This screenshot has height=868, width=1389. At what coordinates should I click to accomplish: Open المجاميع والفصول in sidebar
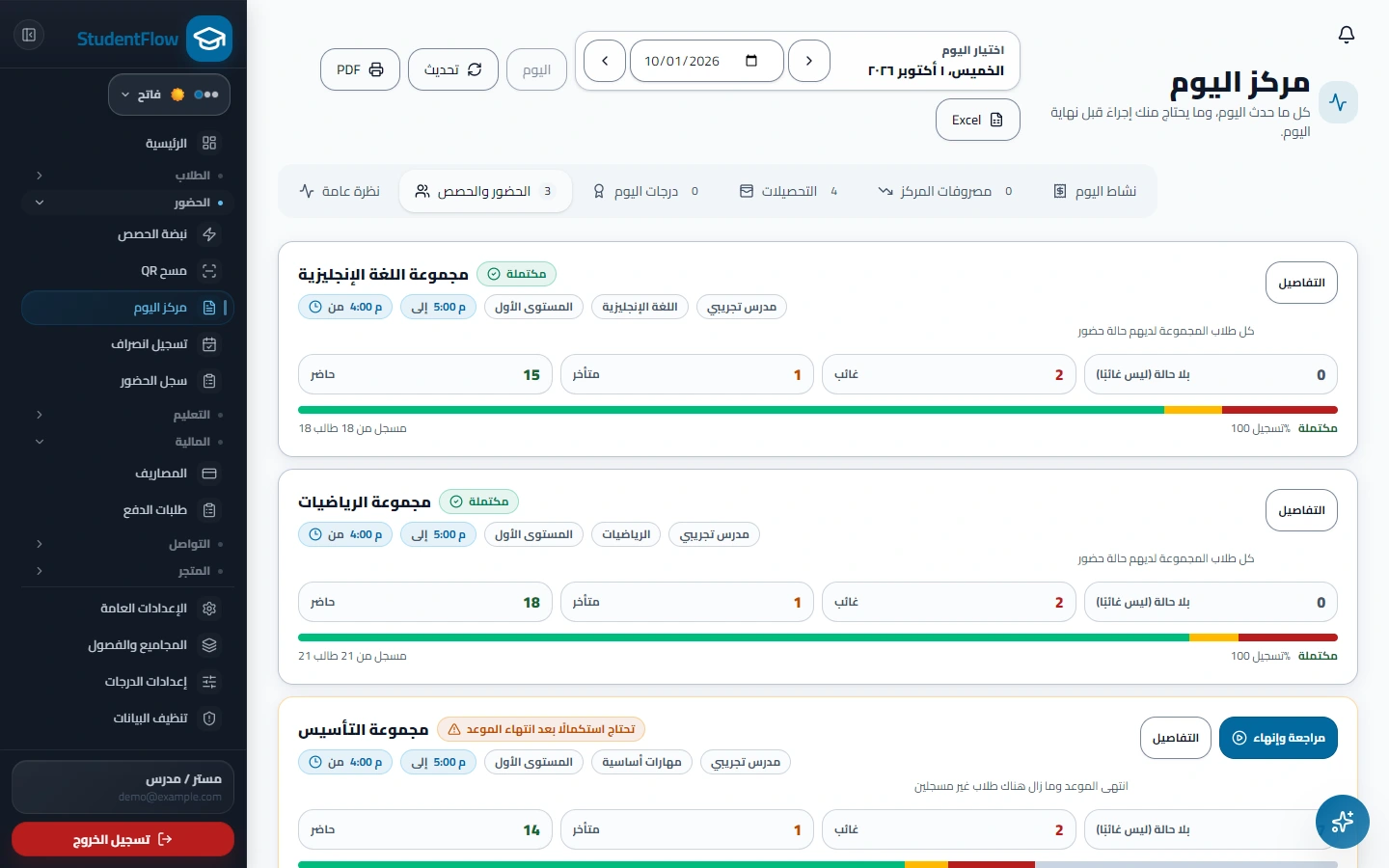pos(127,645)
